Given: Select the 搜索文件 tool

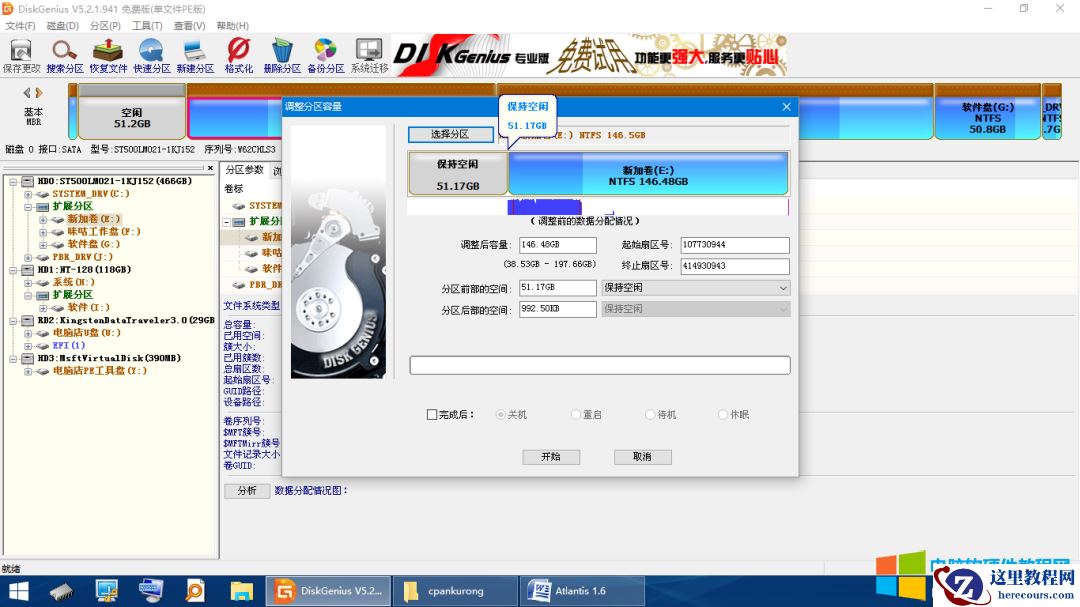Looking at the screenshot, I should (63, 55).
